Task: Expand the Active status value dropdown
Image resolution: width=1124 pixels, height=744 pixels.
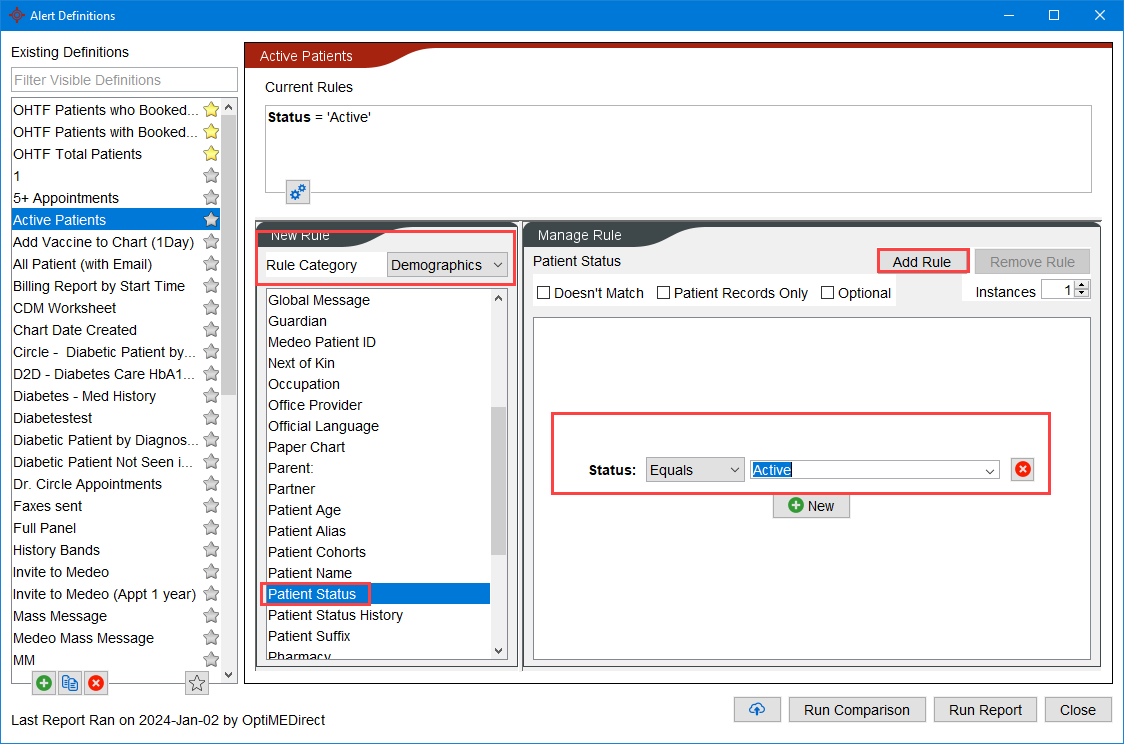Action: (989, 469)
